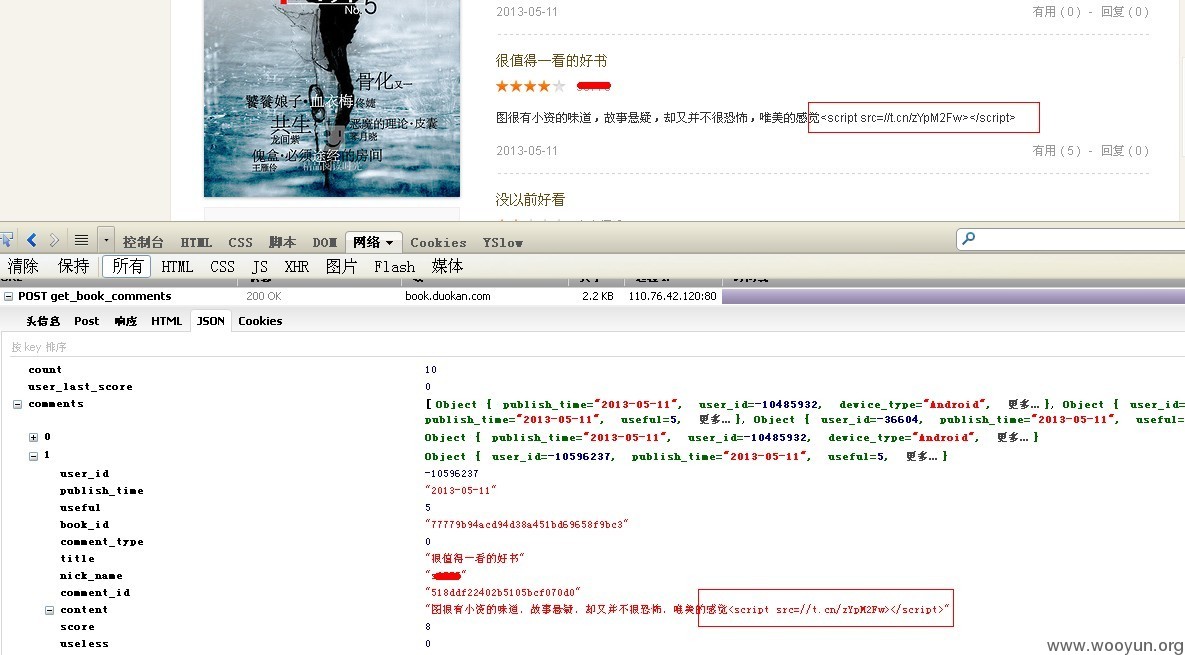Viewport: 1185px width, 655px height.
Task: Select the HTML request filter
Action: pos(178,267)
